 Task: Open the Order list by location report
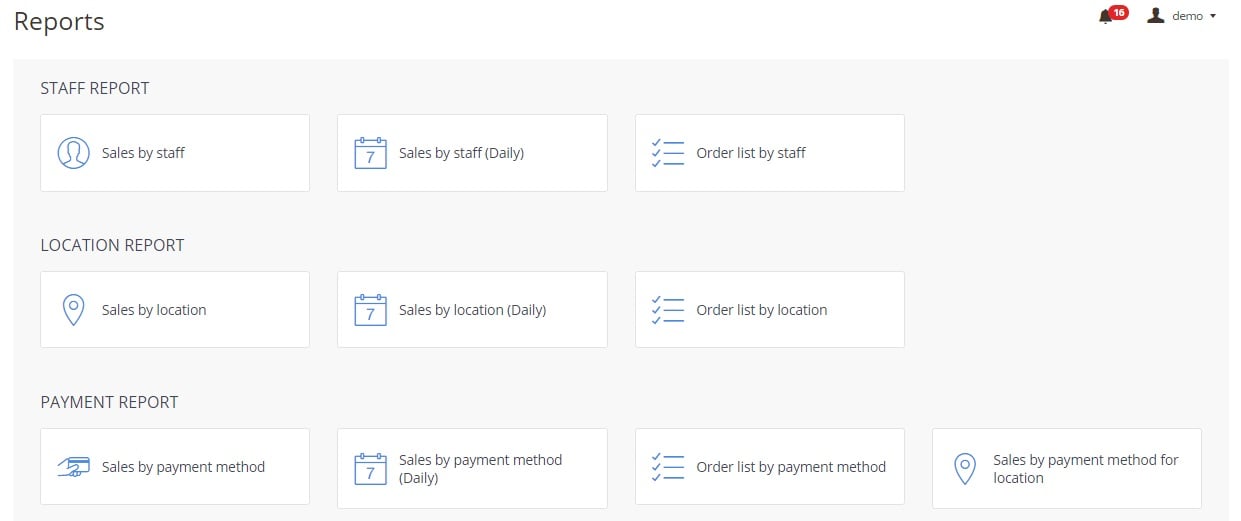click(770, 310)
